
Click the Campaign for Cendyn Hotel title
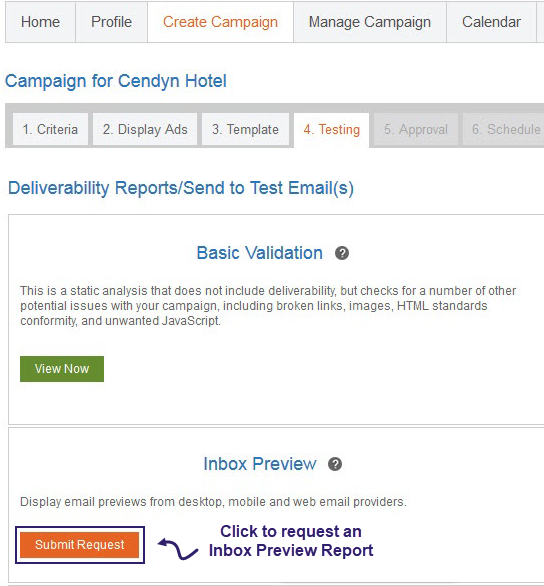[x=116, y=81]
